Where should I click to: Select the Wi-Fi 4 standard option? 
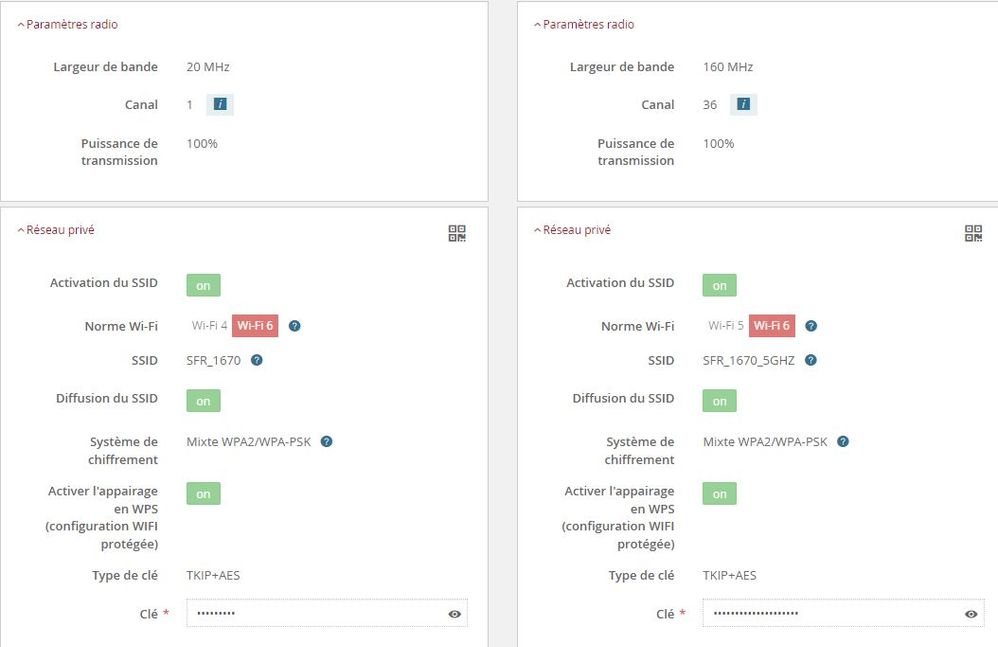pos(210,326)
